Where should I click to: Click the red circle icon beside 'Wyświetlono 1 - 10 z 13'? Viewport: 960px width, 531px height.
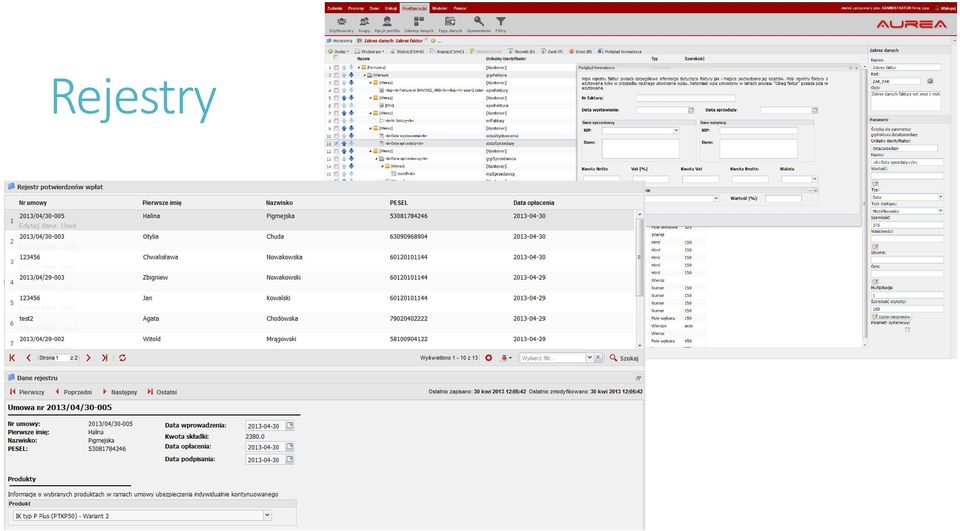point(489,358)
